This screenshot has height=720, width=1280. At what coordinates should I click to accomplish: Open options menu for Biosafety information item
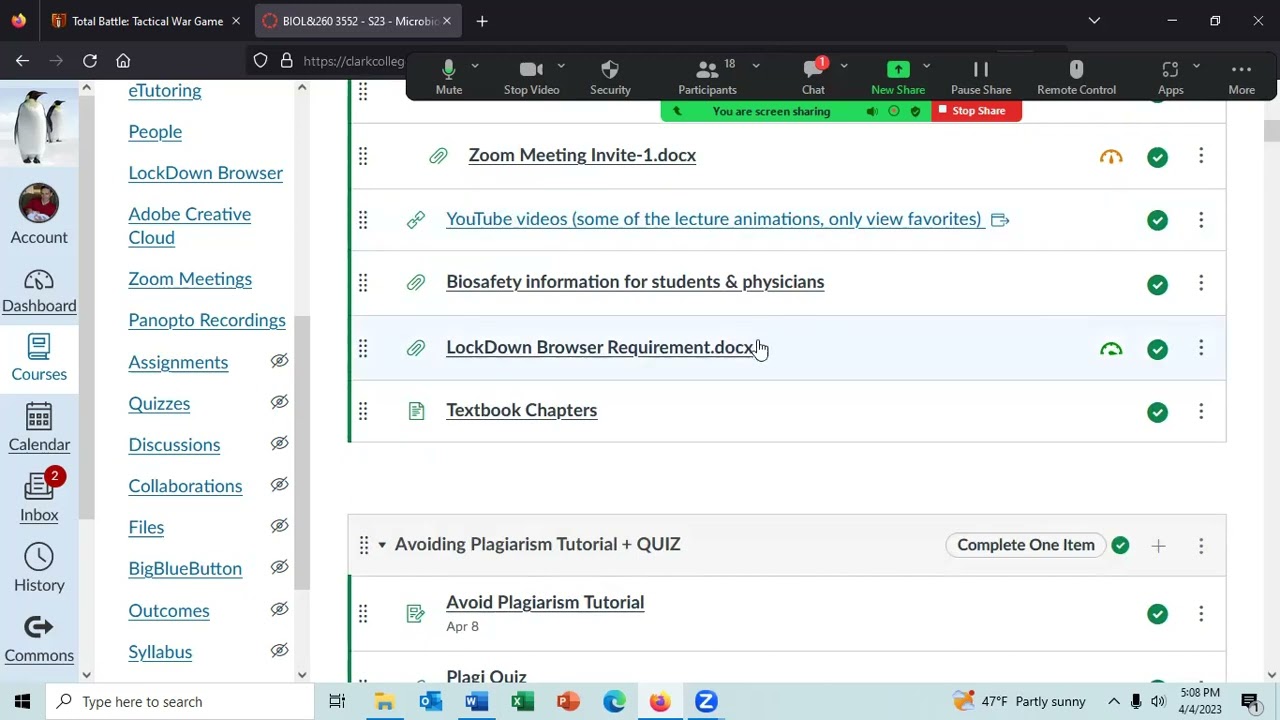tap(1201, 284)
